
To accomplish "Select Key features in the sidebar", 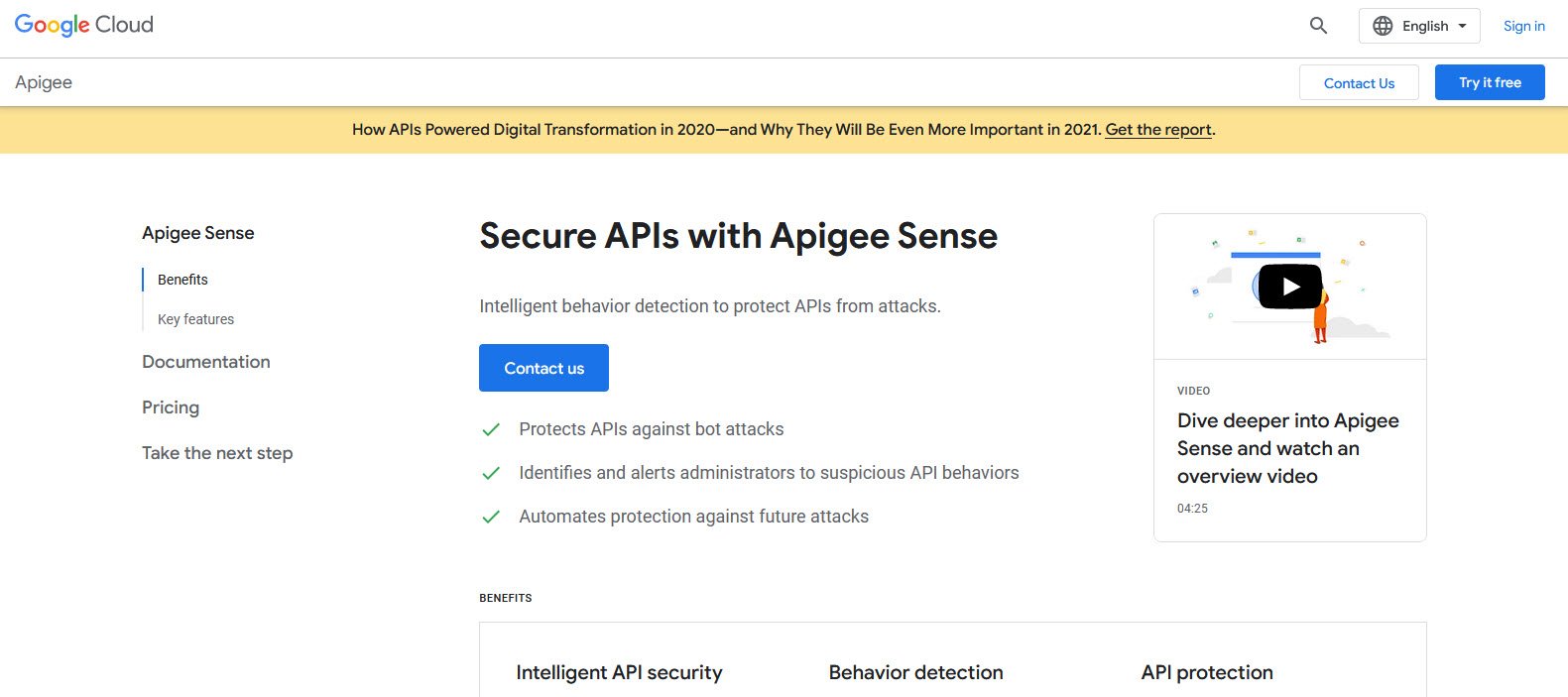I will point(195,319).
